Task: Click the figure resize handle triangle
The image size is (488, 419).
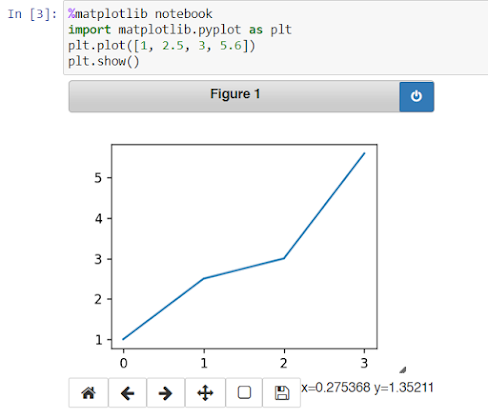Action: (403, 370)
